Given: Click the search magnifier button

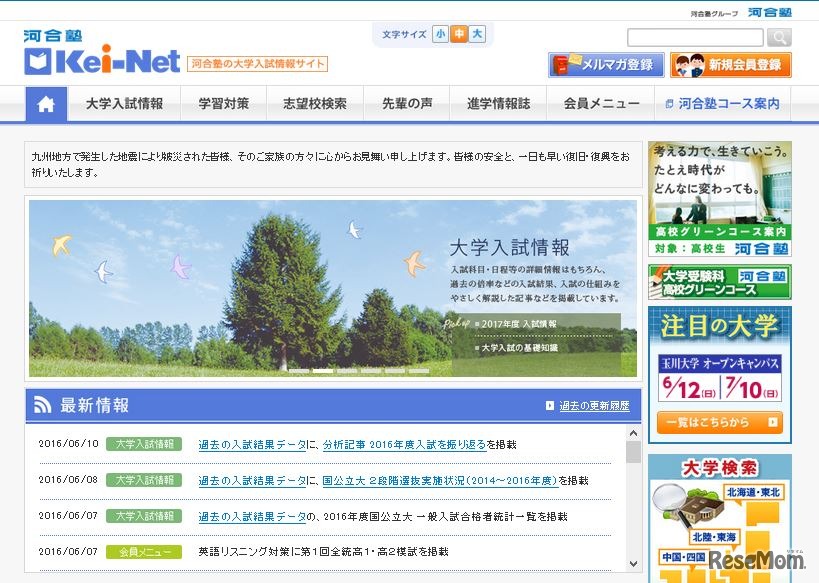Looking at the screenshot, I should [779, 37].
